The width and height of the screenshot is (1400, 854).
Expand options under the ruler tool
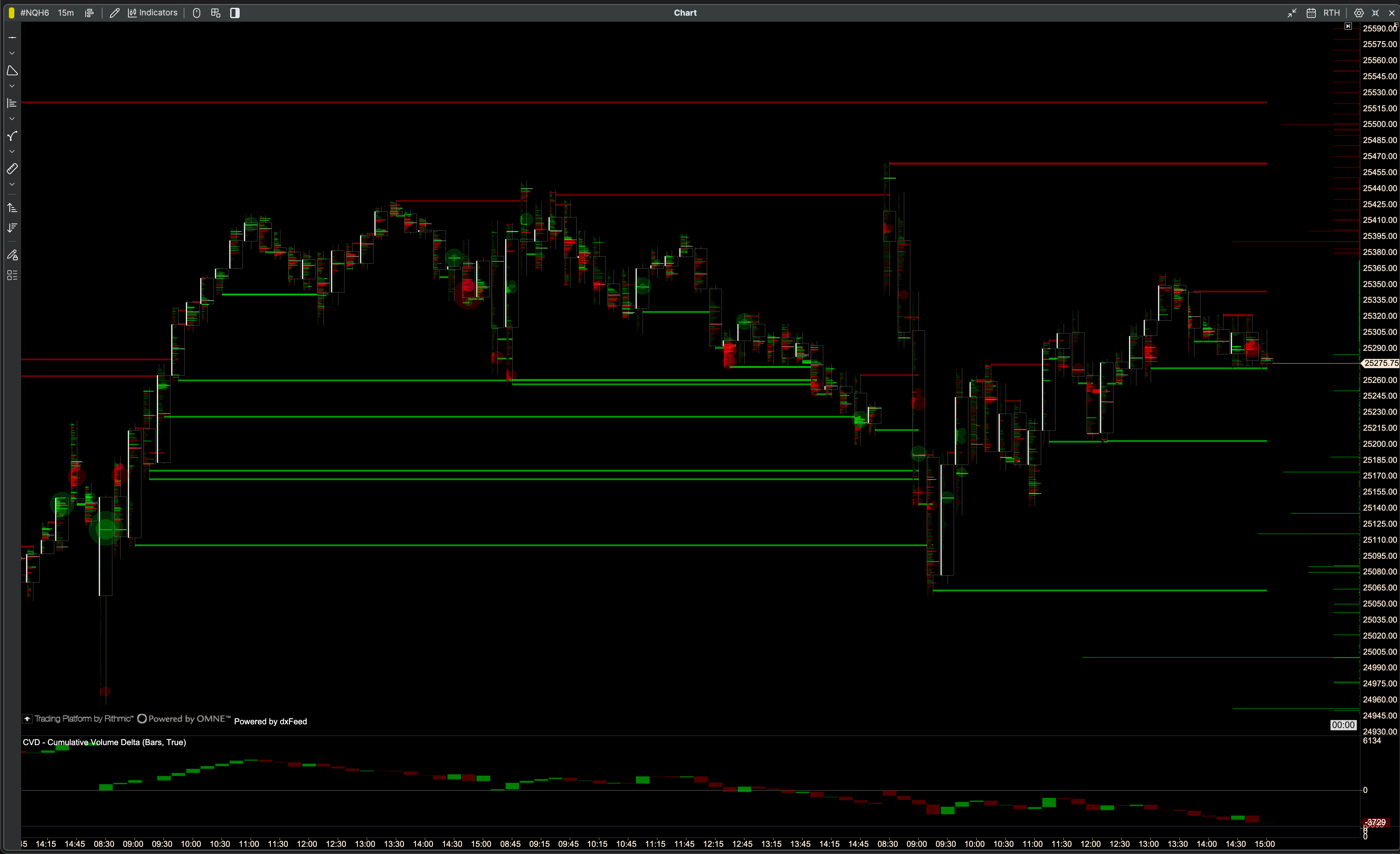coord(12,185)
